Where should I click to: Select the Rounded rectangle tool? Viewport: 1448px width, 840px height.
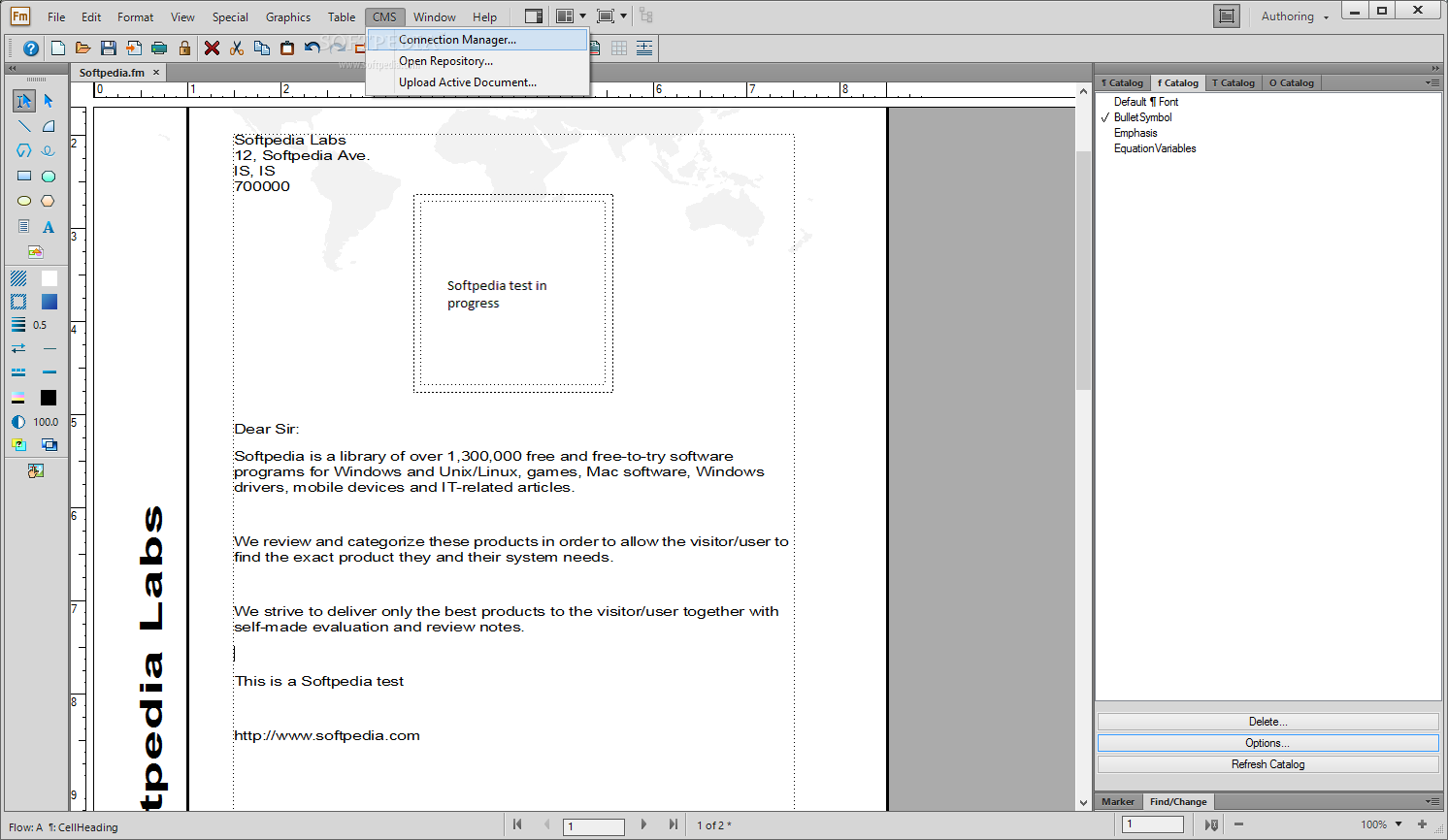[x=49, y=177]
